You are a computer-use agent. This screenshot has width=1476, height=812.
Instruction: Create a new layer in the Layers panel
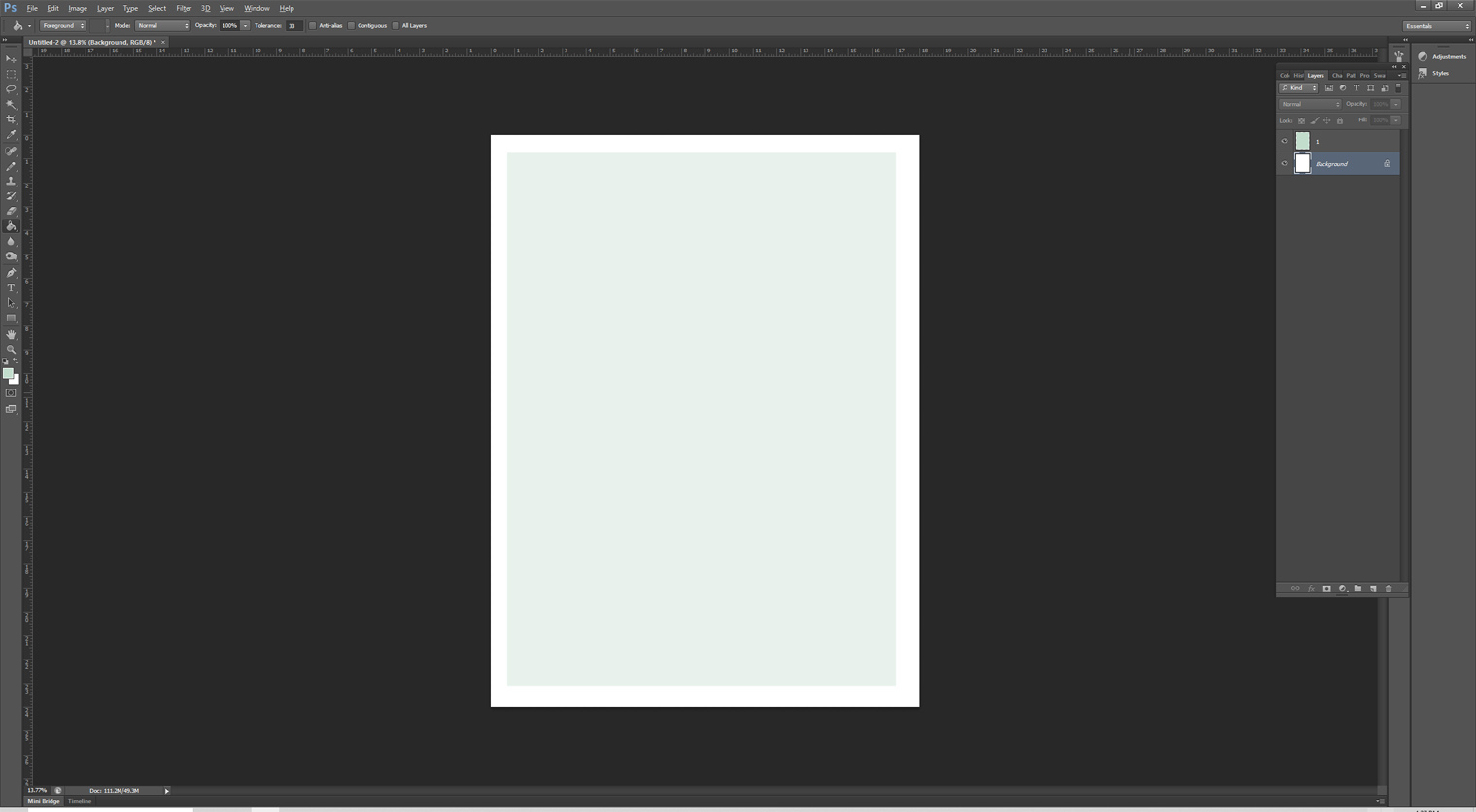[1373, 588]
